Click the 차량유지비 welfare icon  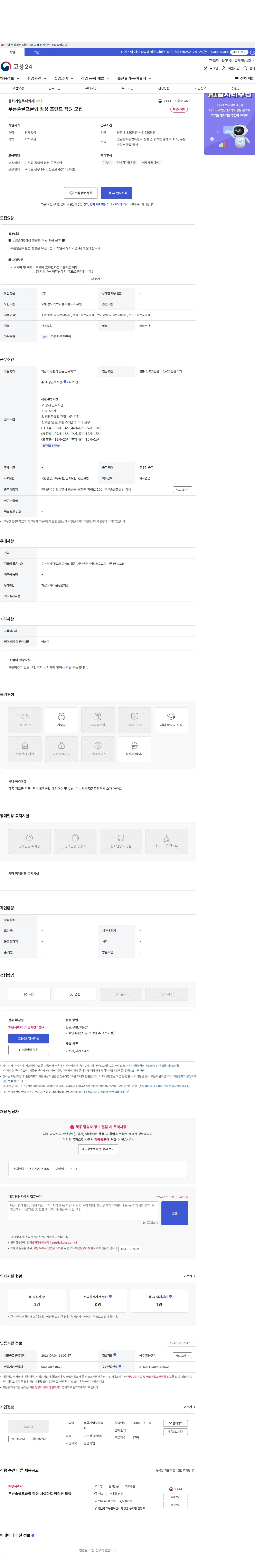click(98, 720)
